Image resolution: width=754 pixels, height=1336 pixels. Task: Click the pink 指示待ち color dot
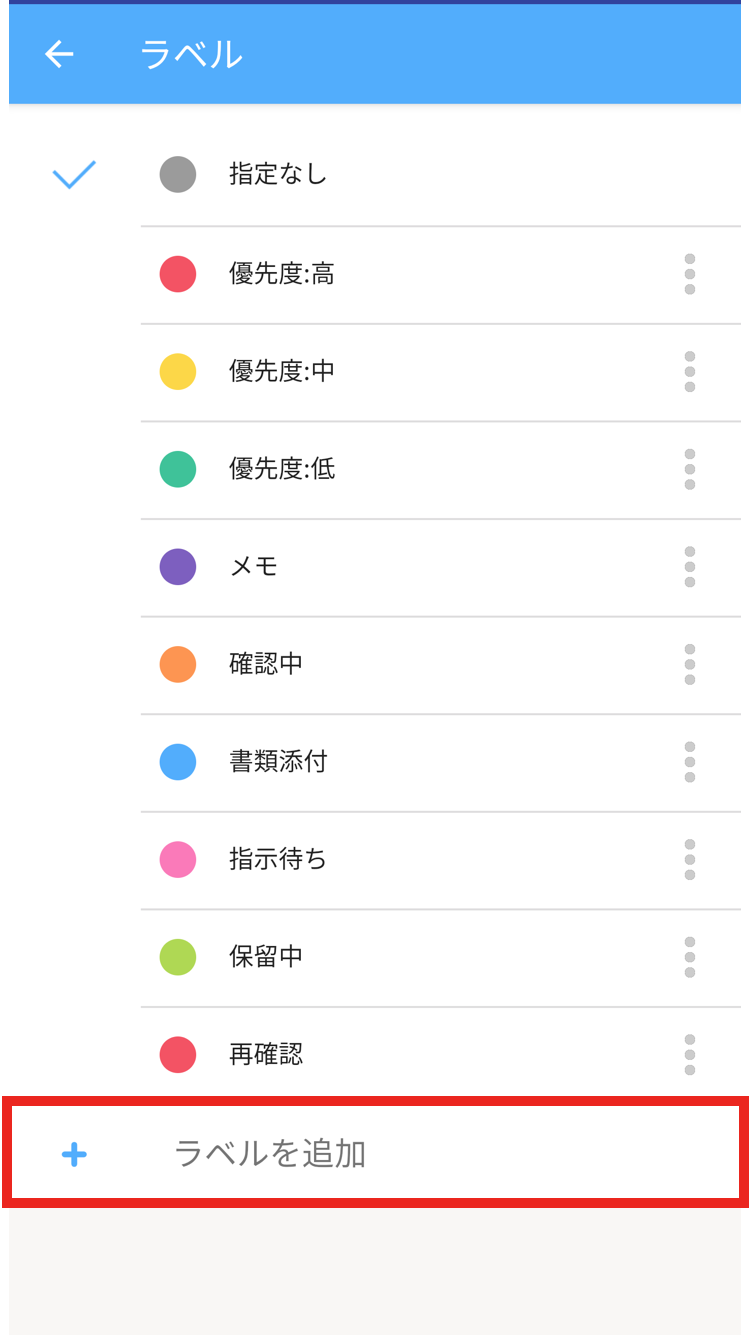click(178, 860)
